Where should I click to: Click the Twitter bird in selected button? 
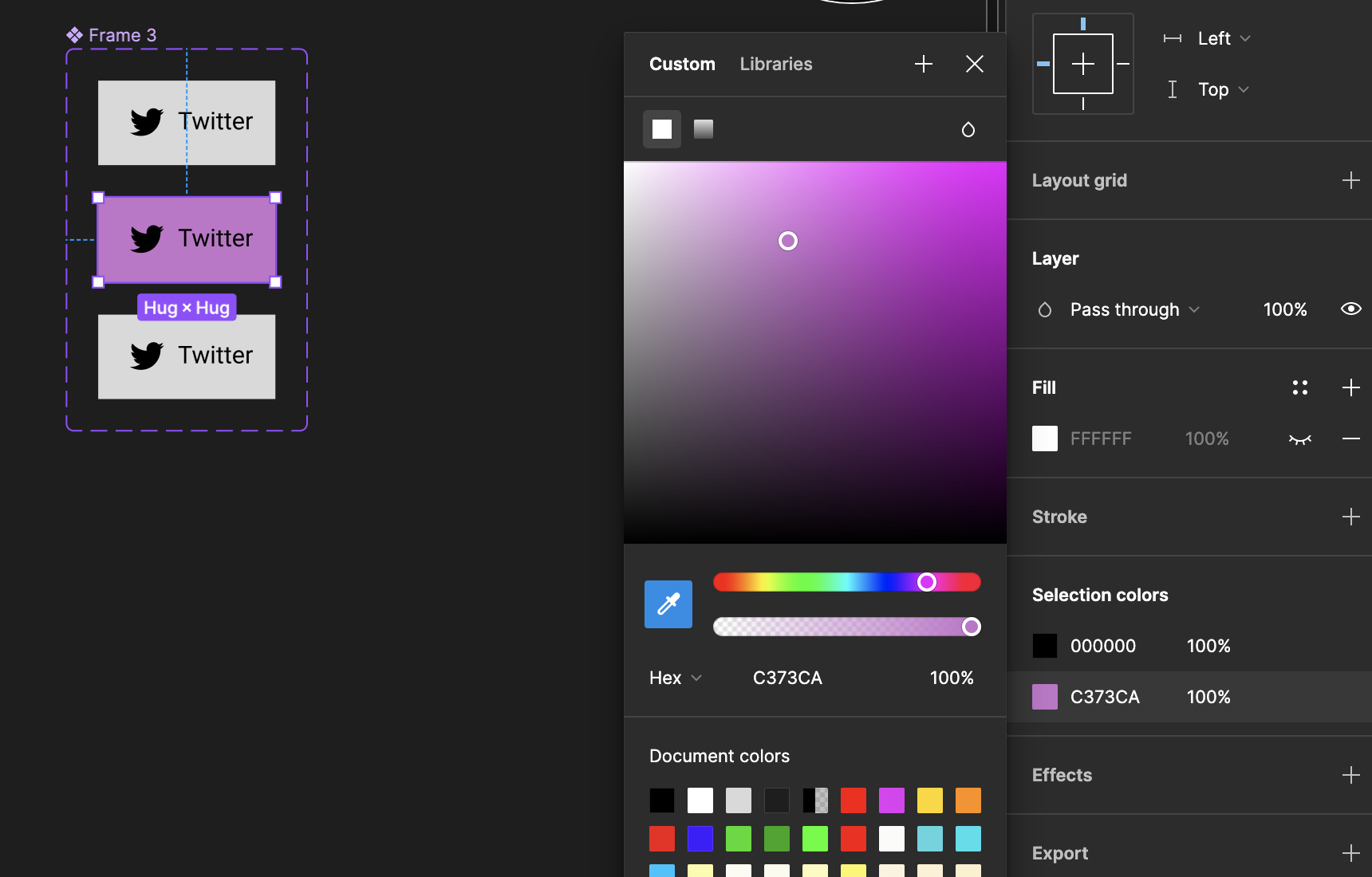pyautogui.click(x=147, y=238)
